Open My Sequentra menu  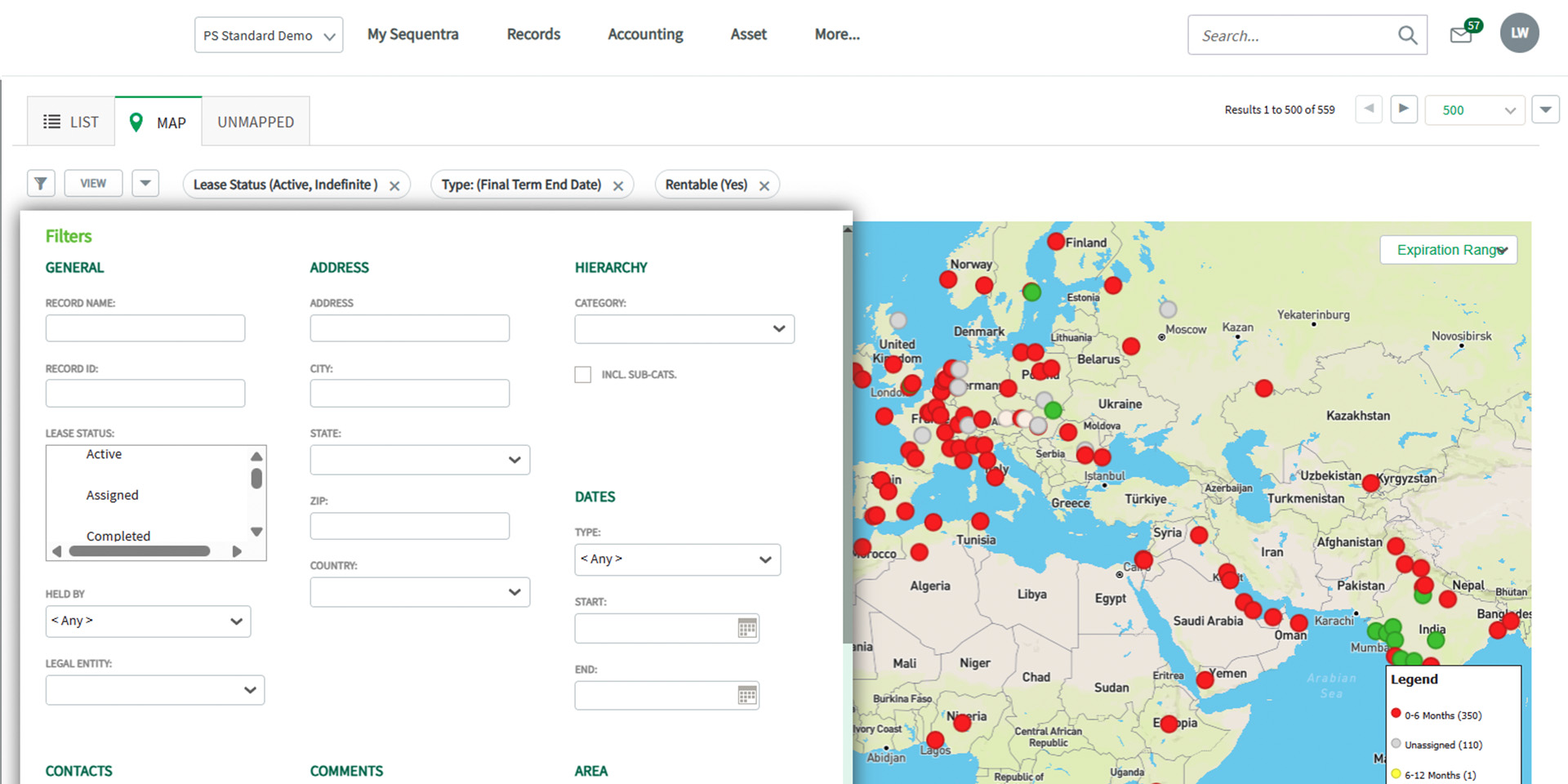(412, 34)
